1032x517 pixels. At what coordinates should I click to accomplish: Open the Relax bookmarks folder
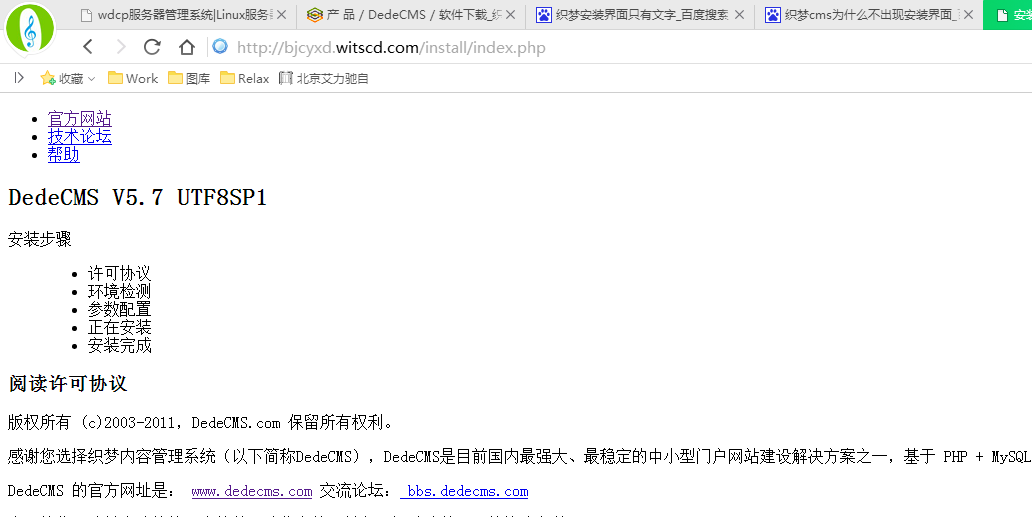point(245,78)
